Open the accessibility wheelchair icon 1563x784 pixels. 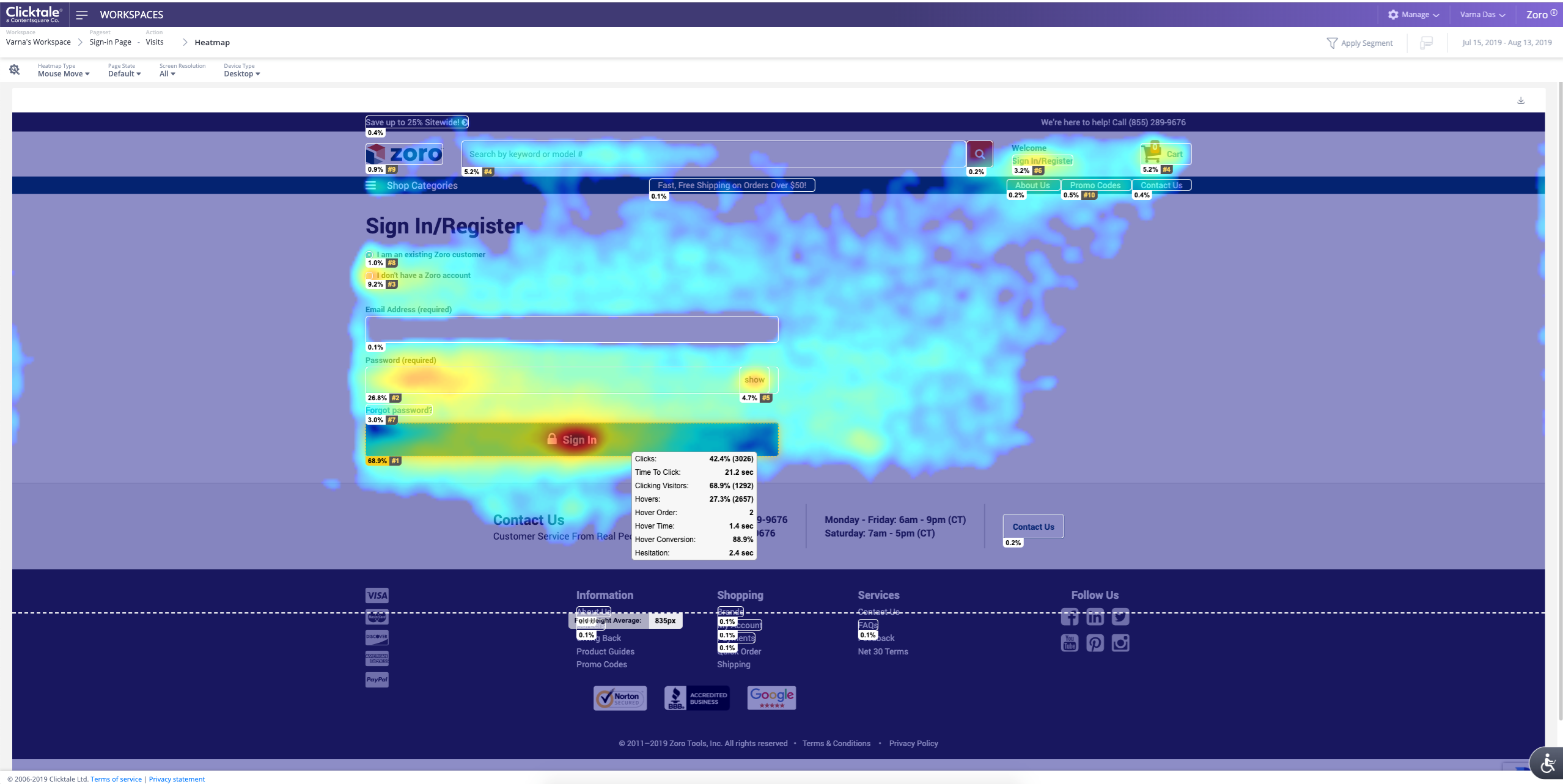tap(1548, 763)
